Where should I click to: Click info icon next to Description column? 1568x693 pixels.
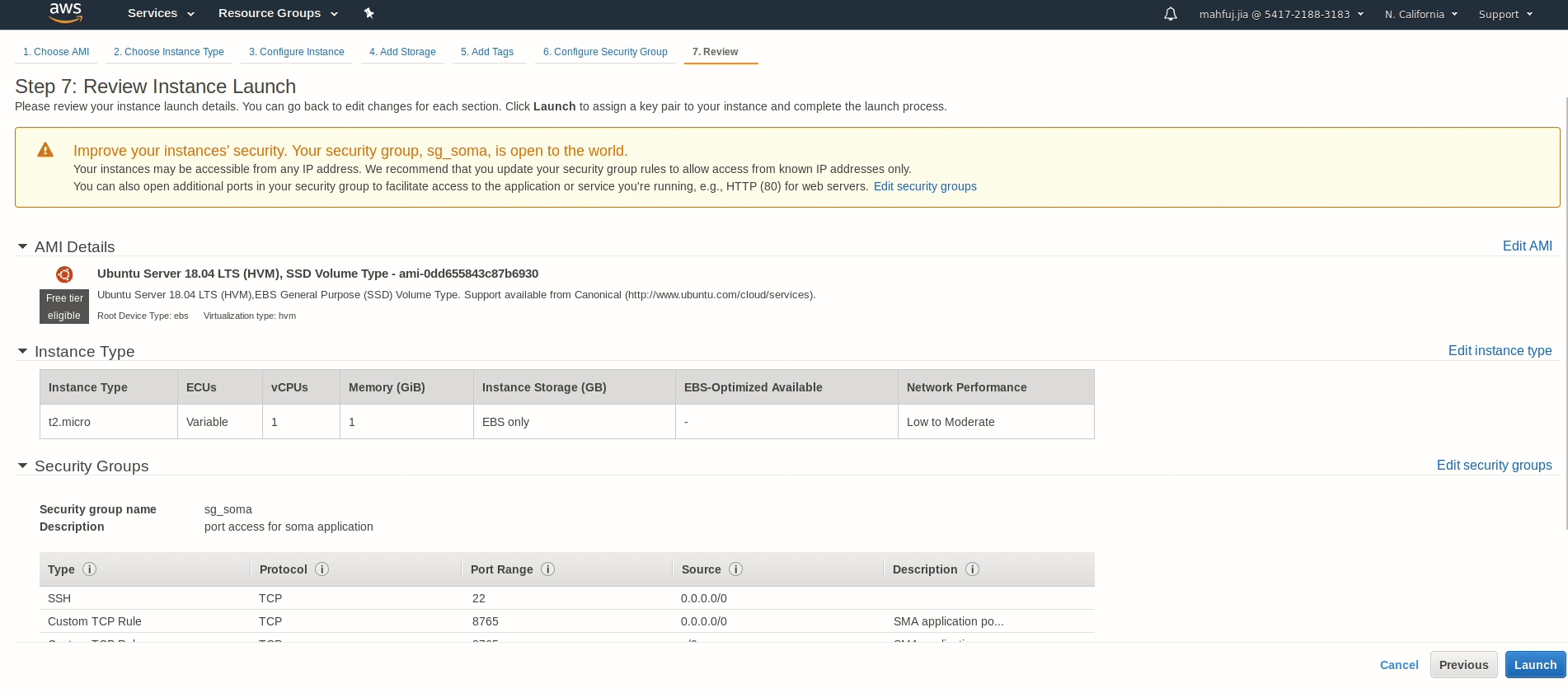click(973, 569)
